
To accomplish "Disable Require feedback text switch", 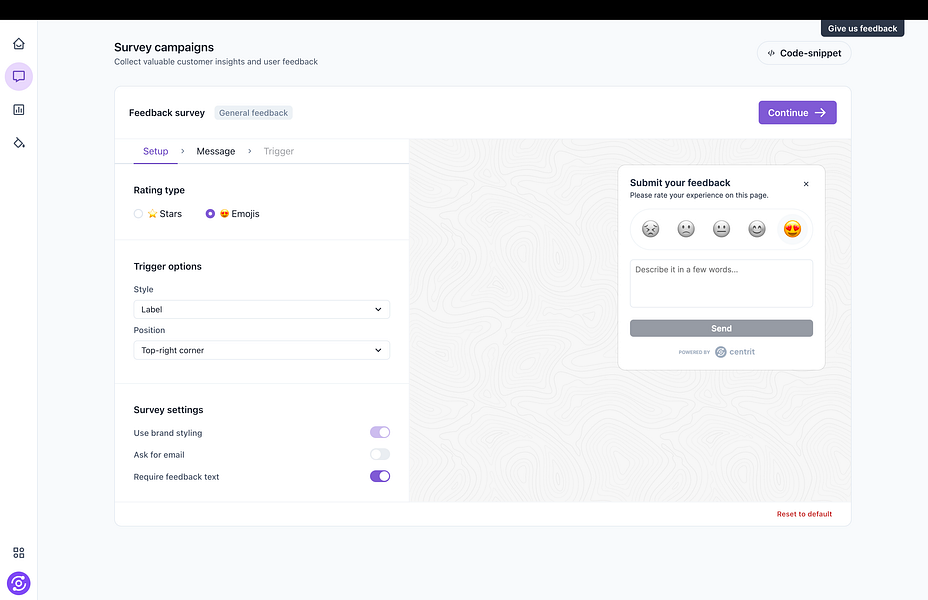I will 380,476.
